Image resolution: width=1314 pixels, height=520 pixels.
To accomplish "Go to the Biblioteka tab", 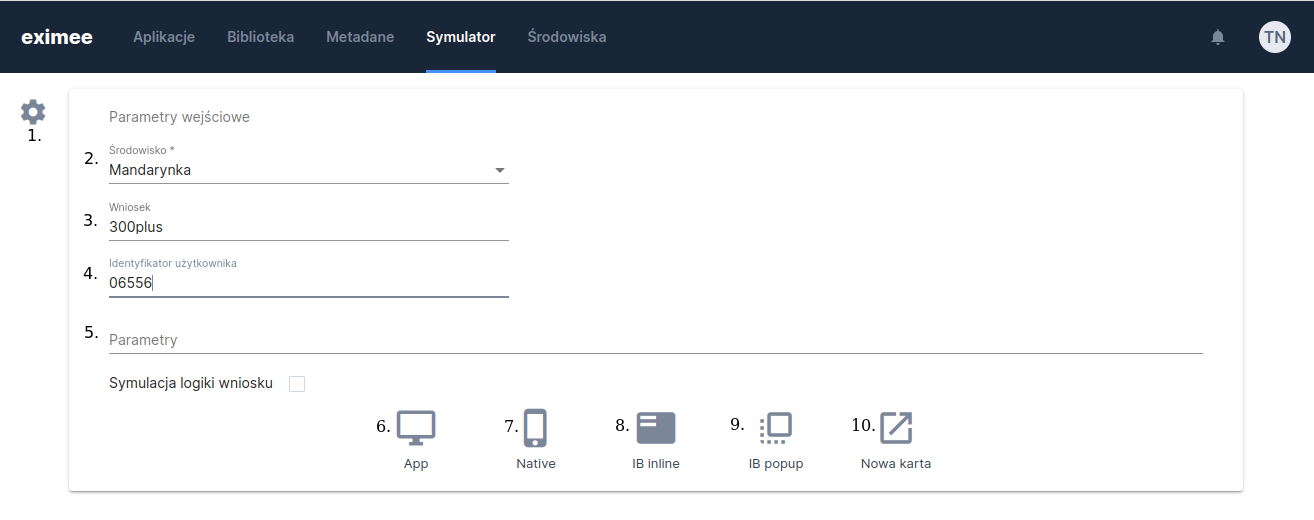I will point(260,37).
